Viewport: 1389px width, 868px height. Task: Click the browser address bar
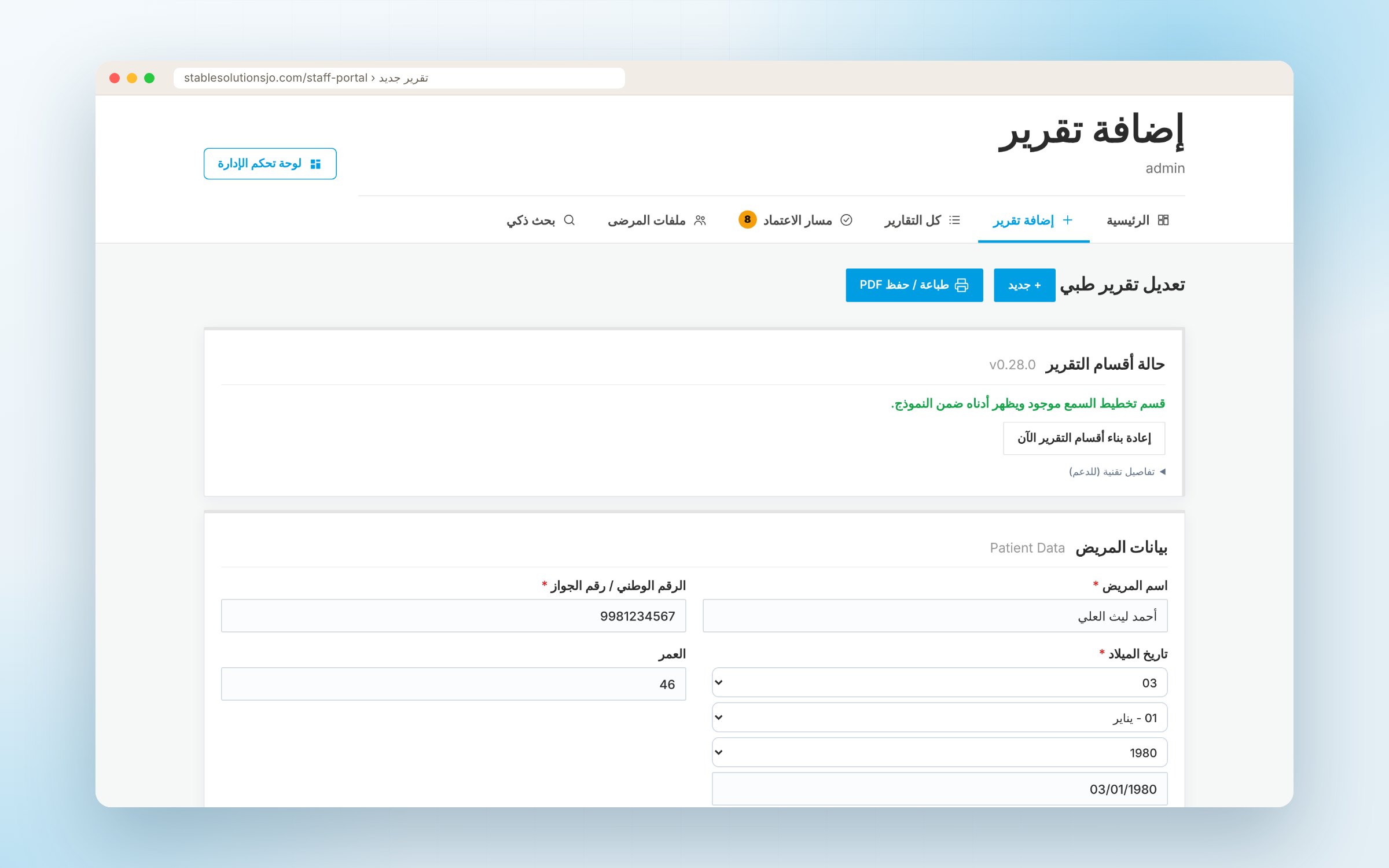coord(399,78)
